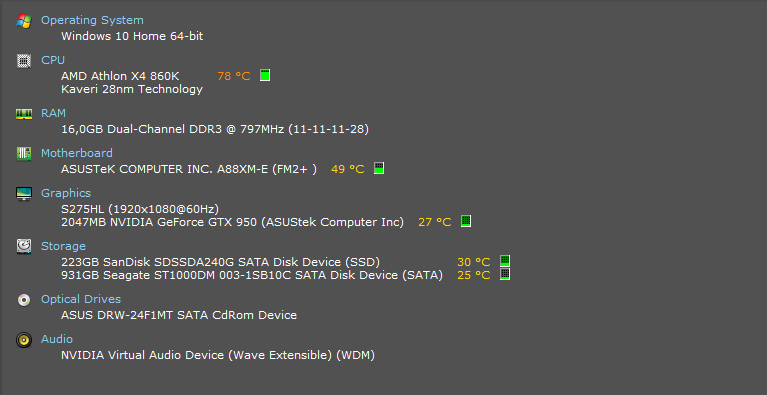Viewport: 767px width, 395px height.
Task: Open the RAM section heading
Action: (x=53, y=113)
